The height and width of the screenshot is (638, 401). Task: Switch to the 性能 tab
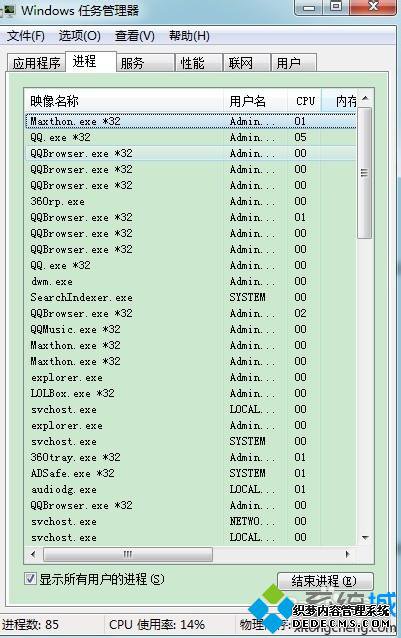[198, 63]
